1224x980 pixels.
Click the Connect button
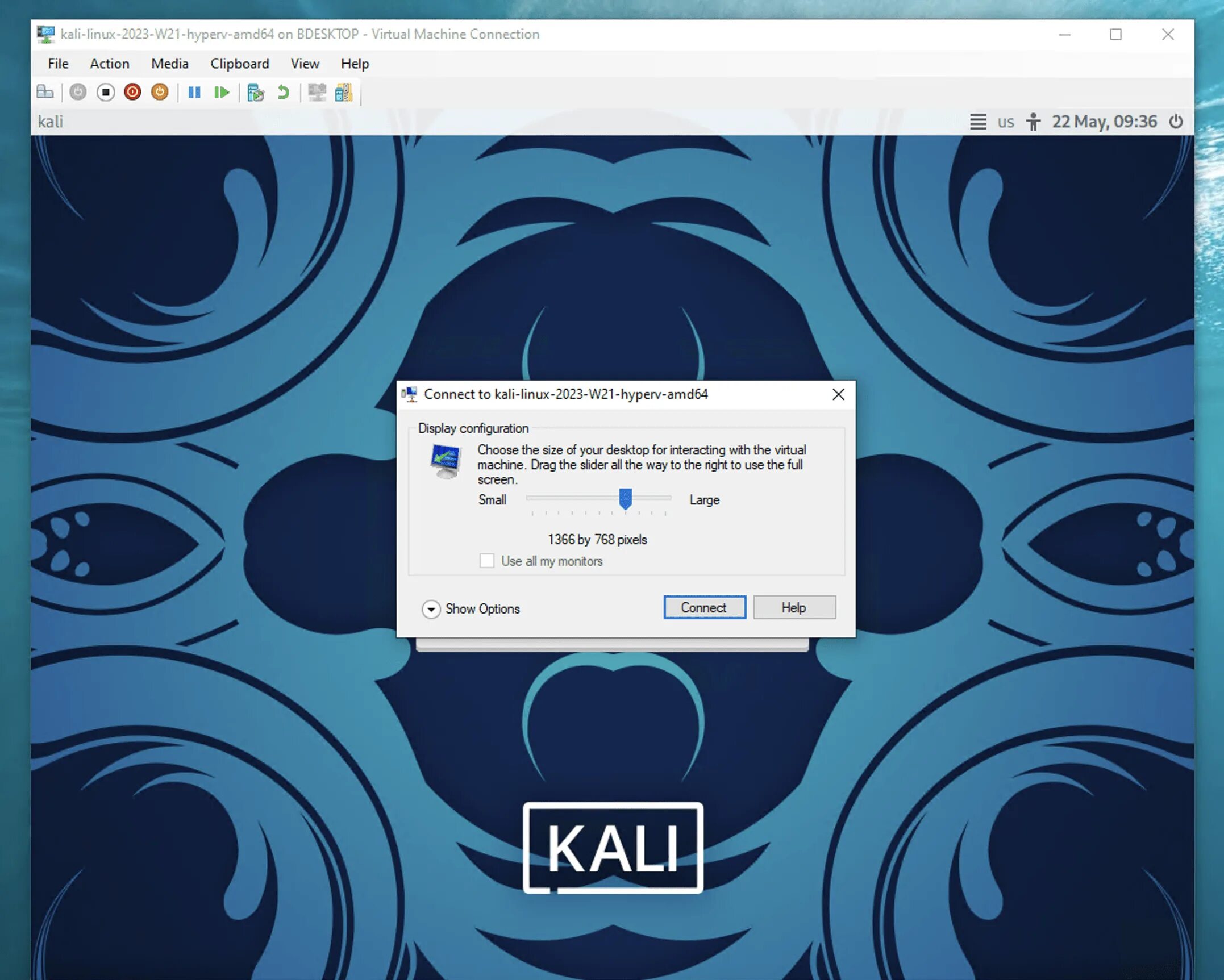[705, 607]
